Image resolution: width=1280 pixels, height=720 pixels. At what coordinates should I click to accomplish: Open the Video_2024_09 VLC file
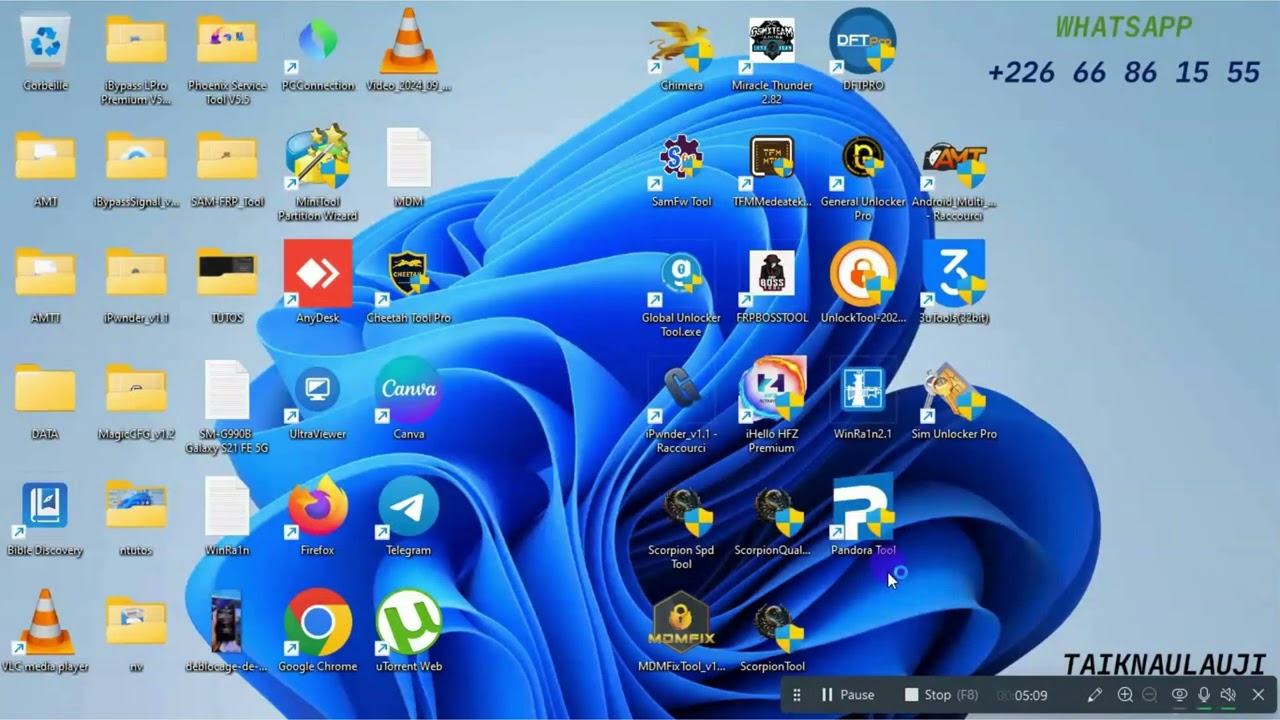(408, 43)
